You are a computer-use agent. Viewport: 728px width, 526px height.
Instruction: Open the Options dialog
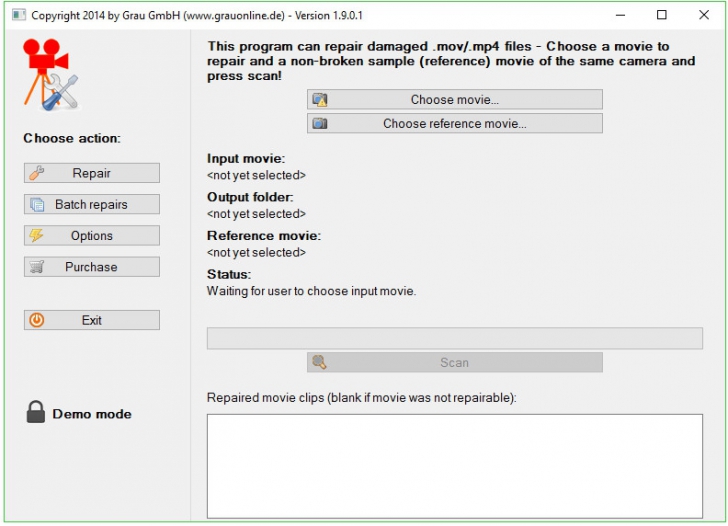coord(91,235)
